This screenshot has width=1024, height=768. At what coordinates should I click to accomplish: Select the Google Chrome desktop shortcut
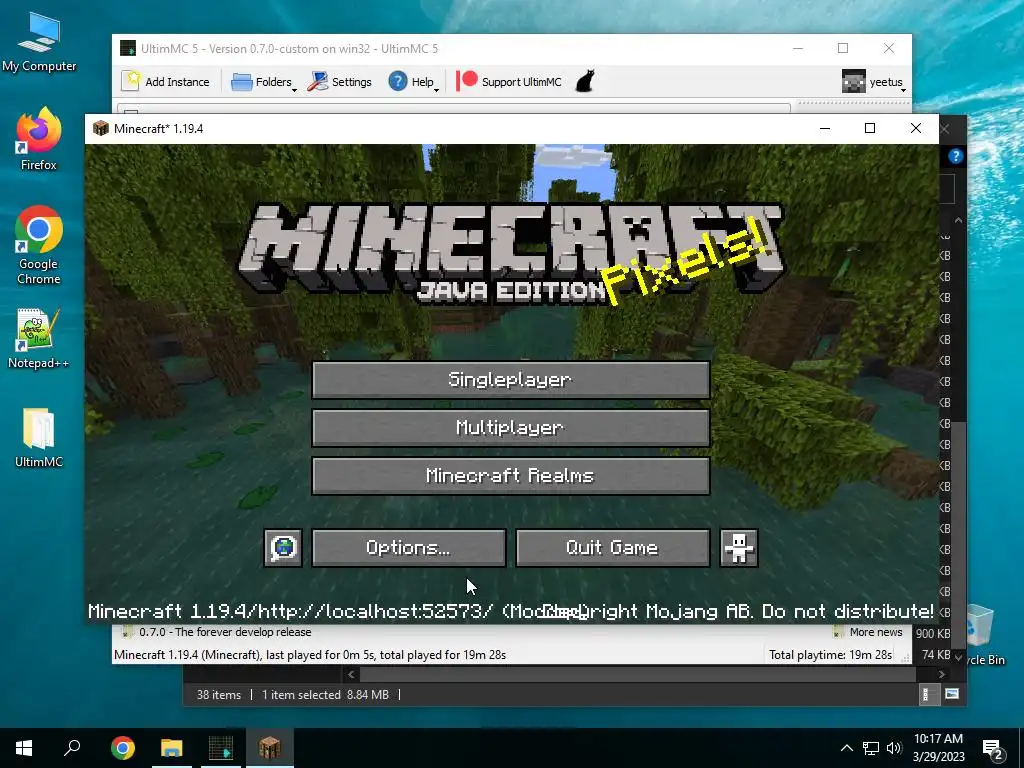[x=39, y=246]
